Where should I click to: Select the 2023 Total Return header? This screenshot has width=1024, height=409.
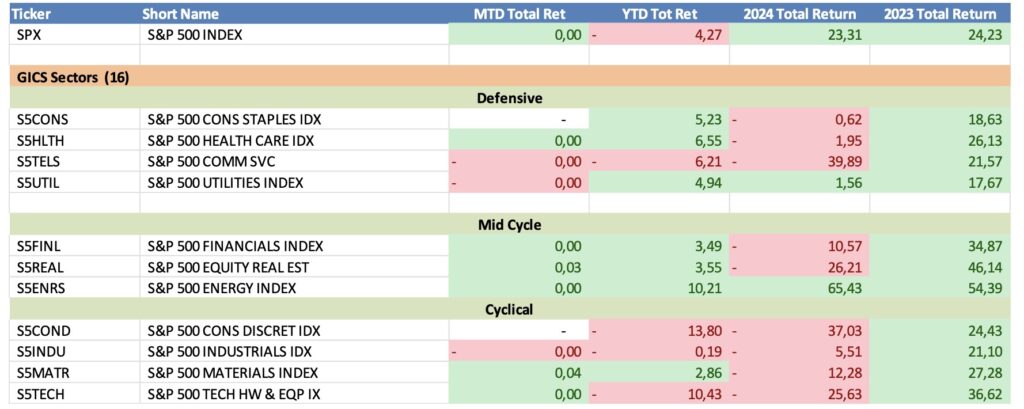pyautogui.click(x=939, y=14)
